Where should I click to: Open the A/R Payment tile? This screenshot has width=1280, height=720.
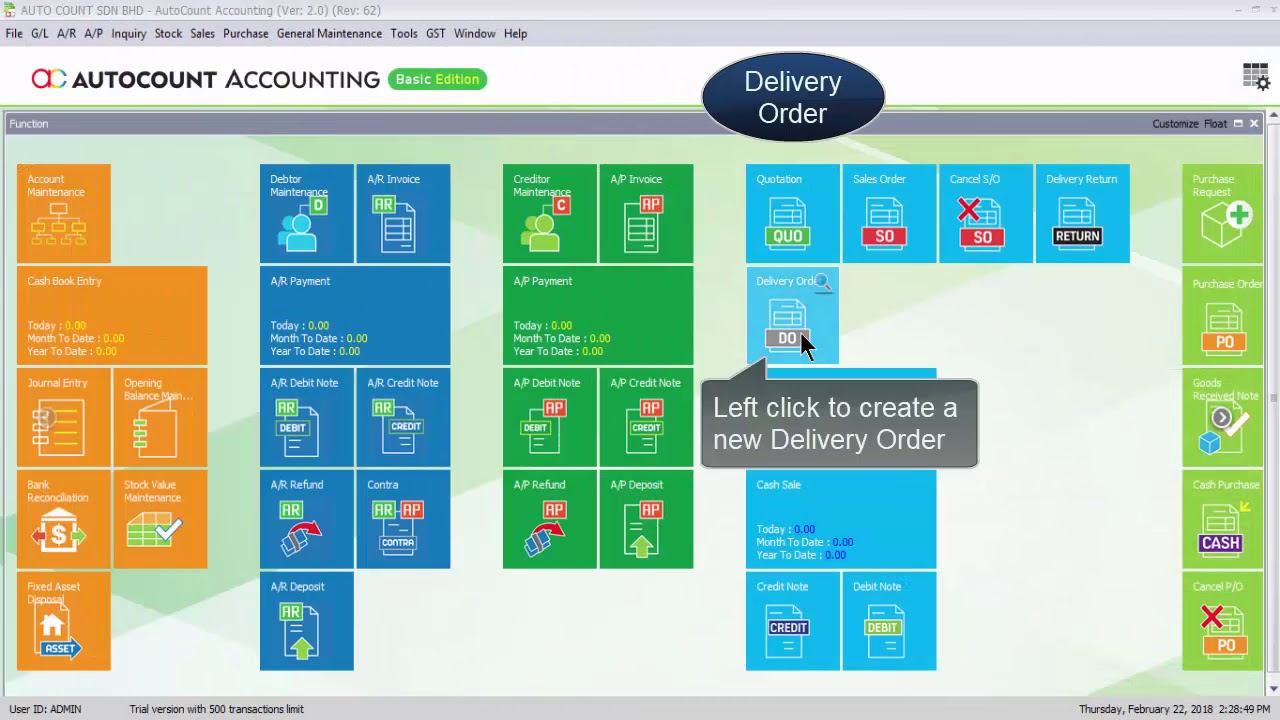click(355, 316)
